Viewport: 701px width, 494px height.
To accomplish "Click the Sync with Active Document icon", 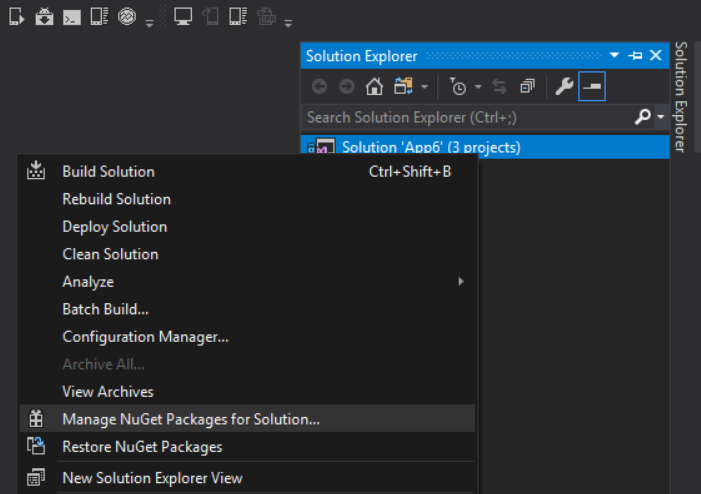I will 499,86.
